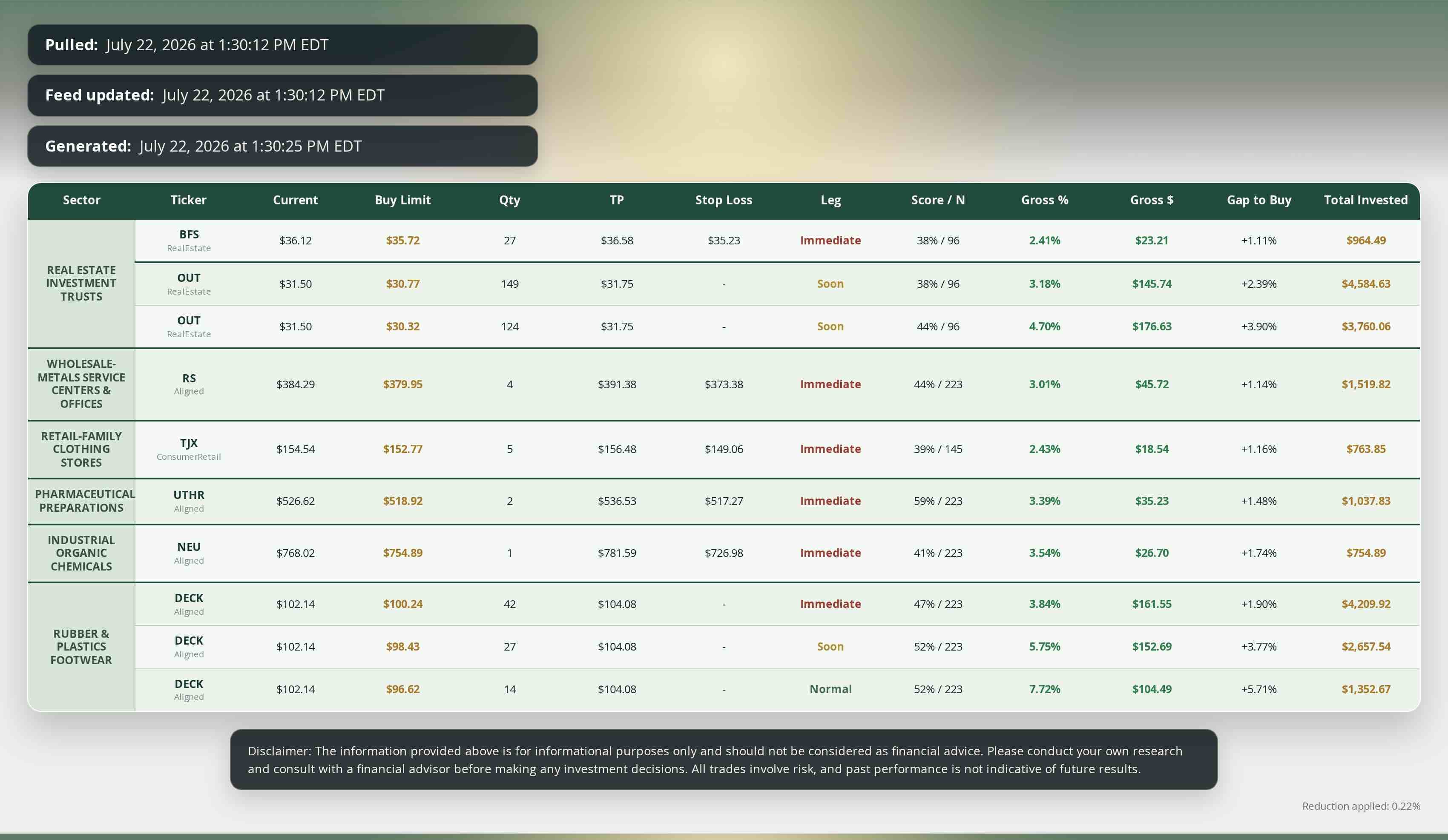Click the TJX ticker cell
Image resolution: width=1448 pixels, height=840 pixels.
tap(189, 449)
